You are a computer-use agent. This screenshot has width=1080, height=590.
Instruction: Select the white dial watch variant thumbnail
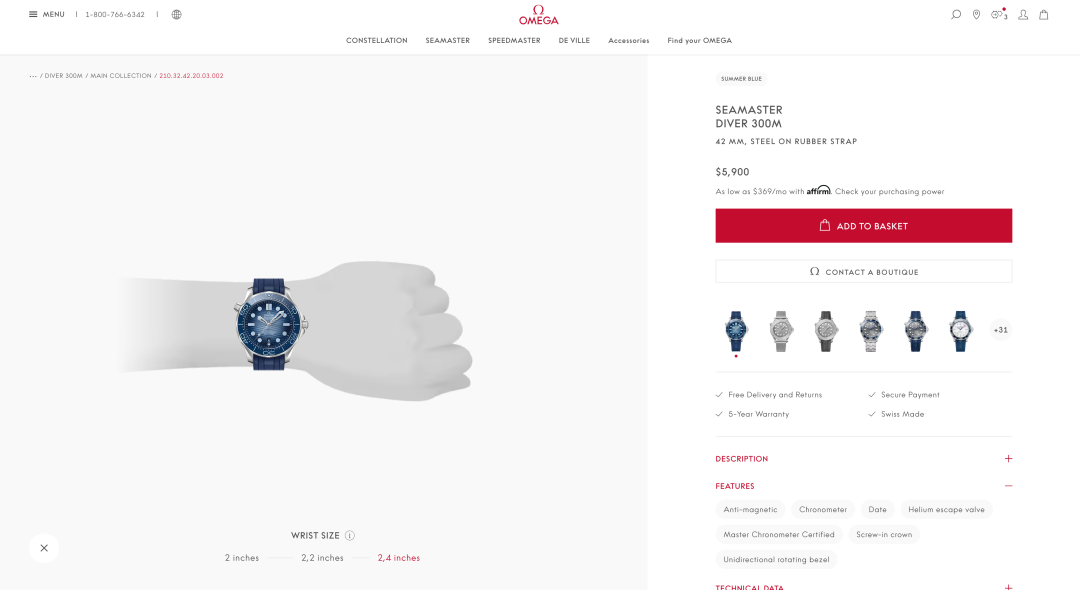click(x=960, y=331)
